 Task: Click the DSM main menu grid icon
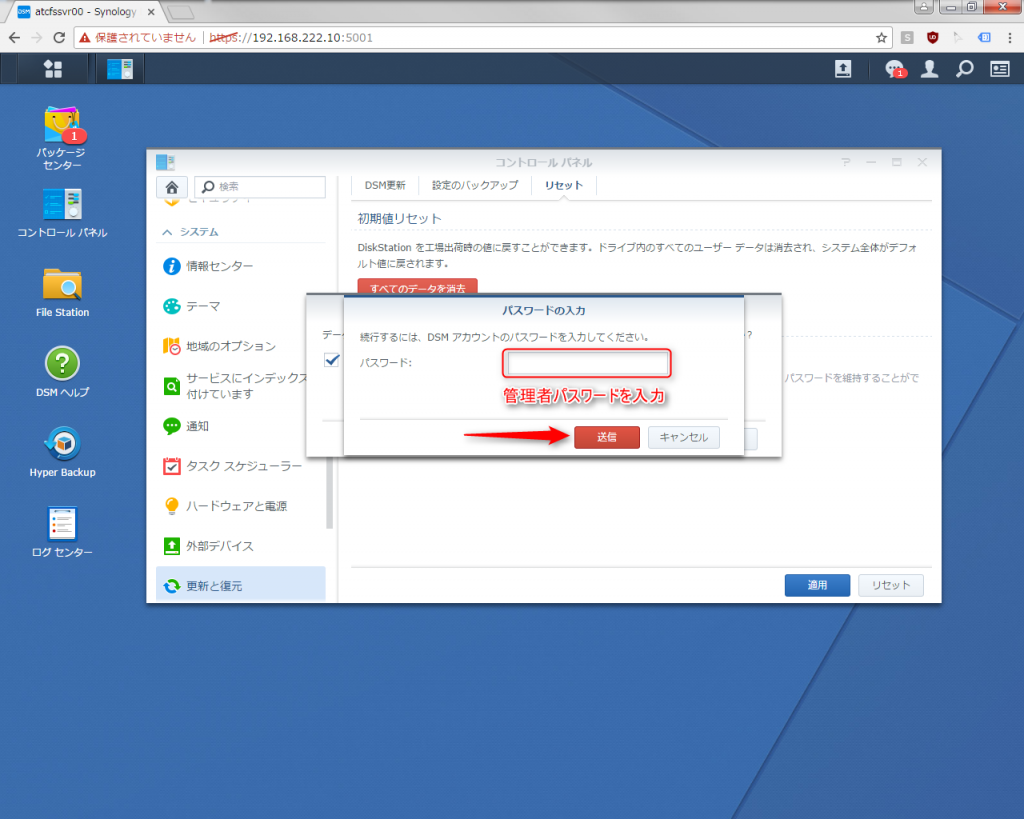coord(53,68)
